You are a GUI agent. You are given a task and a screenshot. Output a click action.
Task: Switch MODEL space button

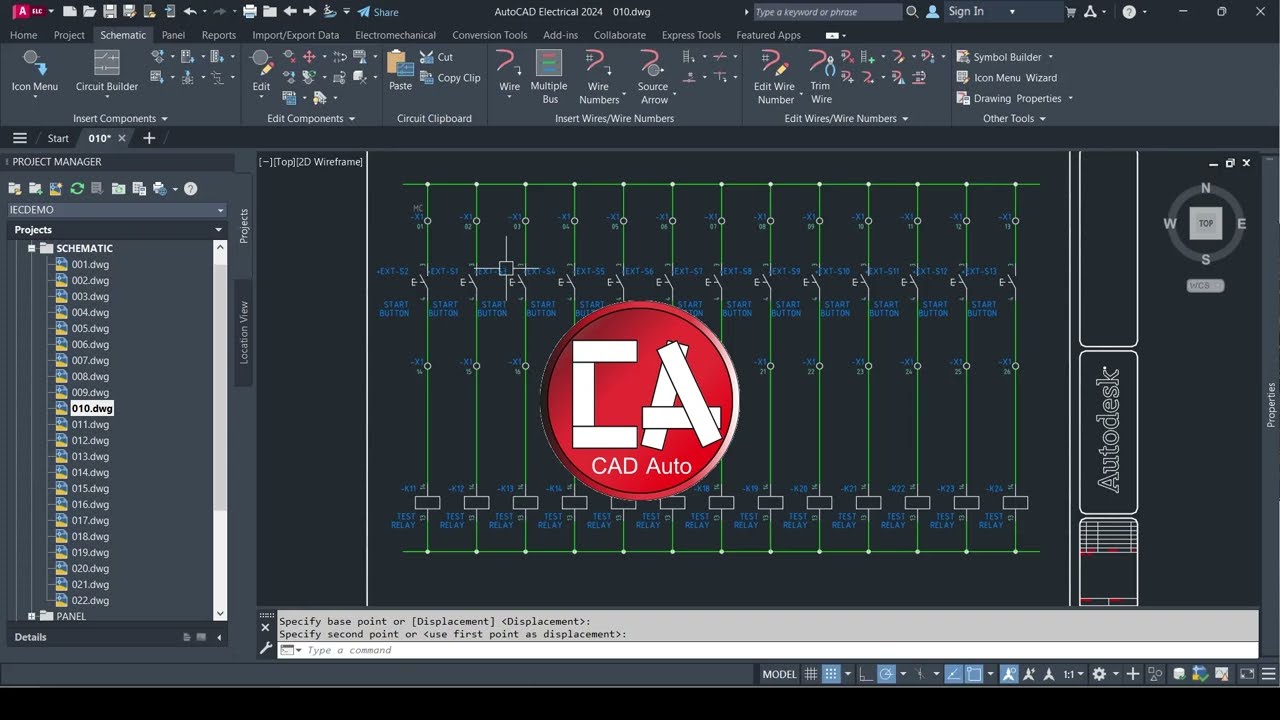(780, 674)
